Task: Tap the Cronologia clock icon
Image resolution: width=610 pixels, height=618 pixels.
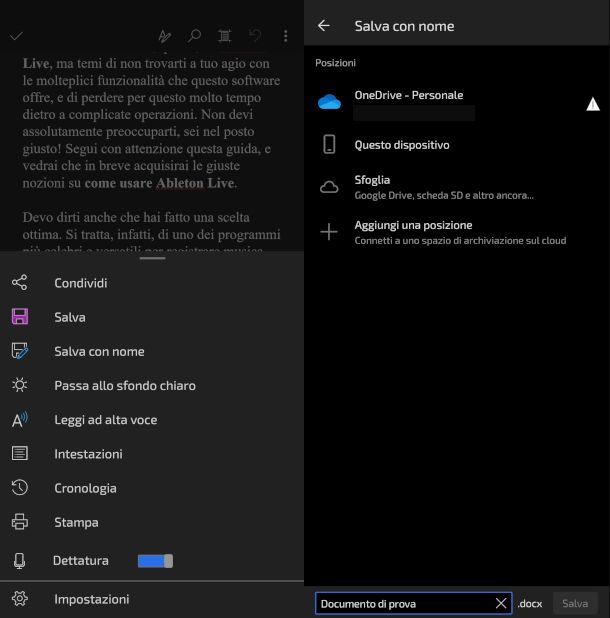Action: pos(20,488)
